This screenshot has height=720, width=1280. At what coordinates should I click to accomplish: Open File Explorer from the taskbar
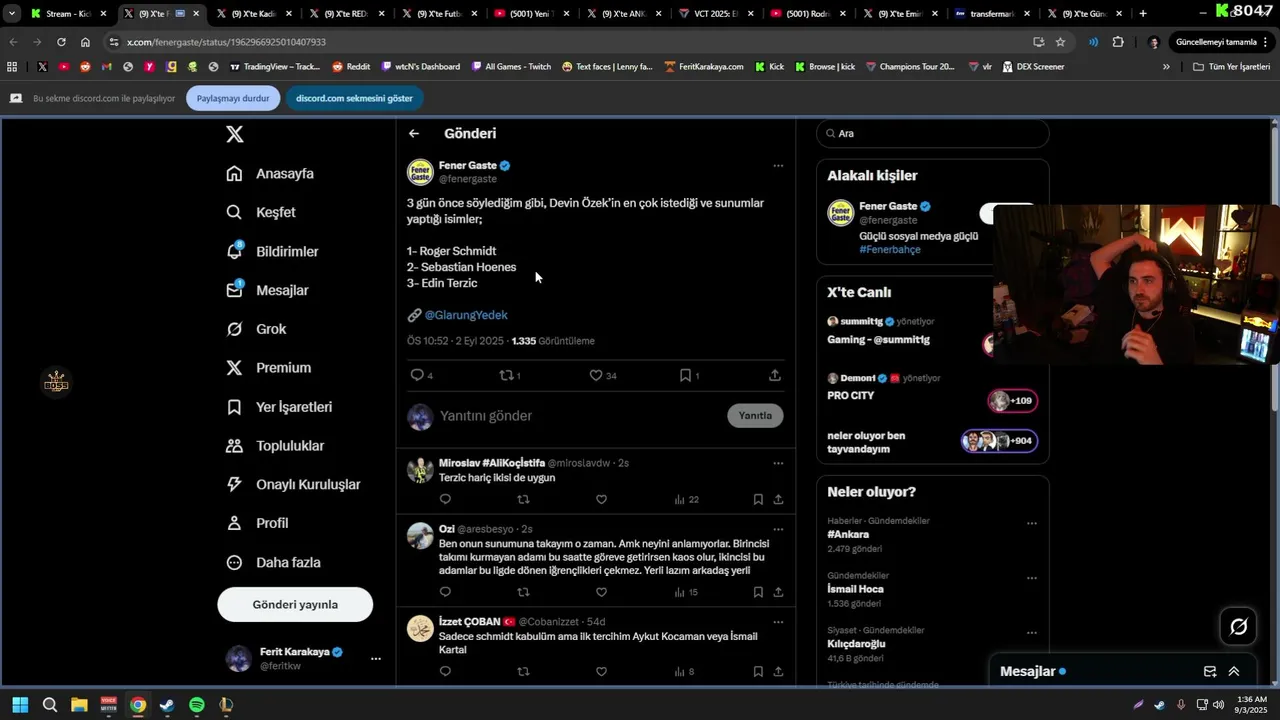[x=79, y=705]
